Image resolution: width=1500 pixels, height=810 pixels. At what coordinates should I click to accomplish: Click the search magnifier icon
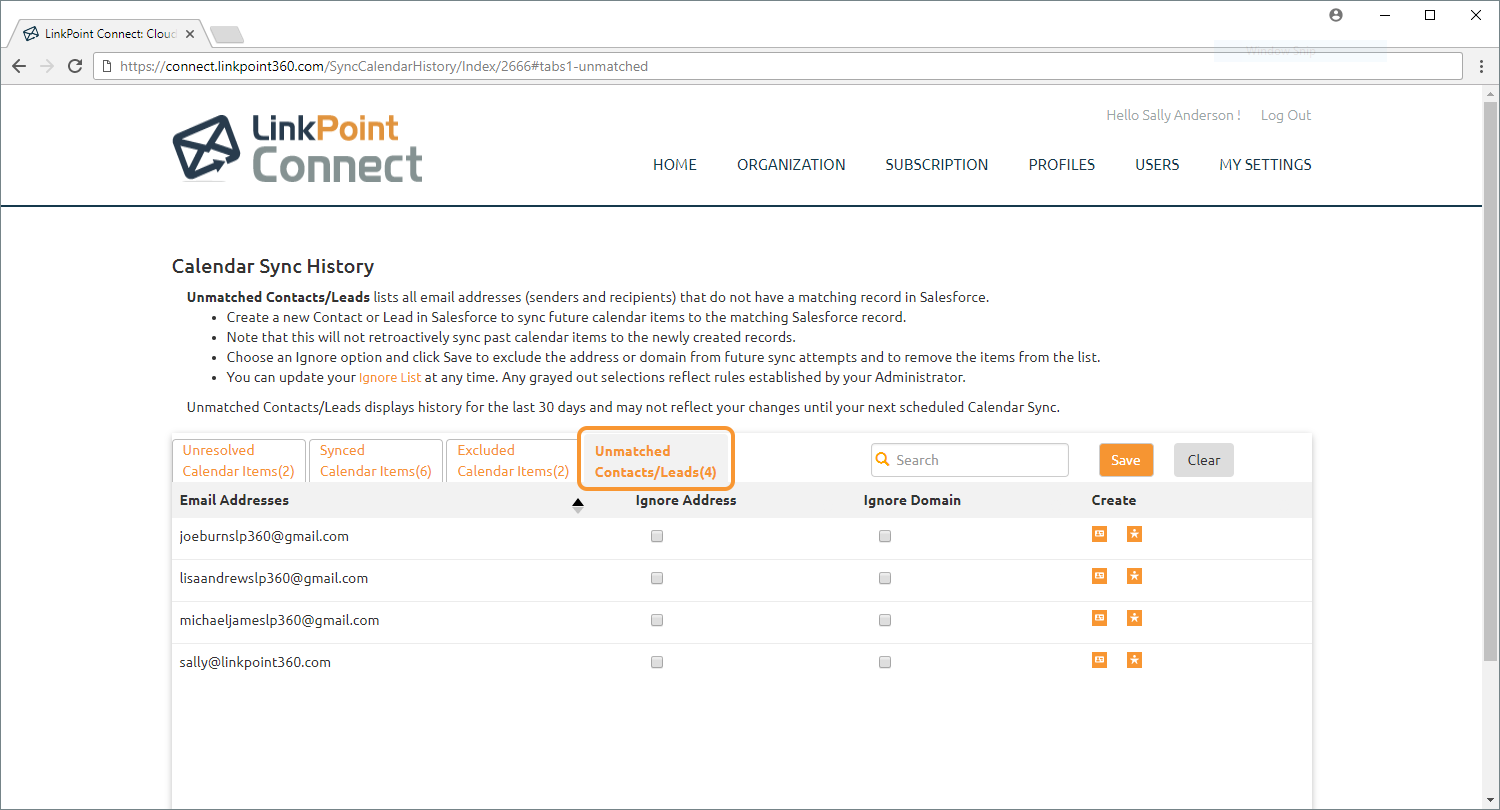pos(882,460)
